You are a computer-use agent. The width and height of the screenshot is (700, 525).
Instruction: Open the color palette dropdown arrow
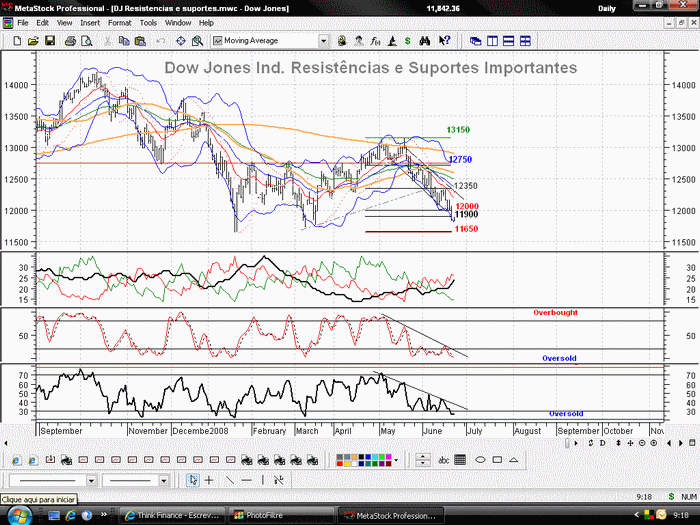click(396, 460)
